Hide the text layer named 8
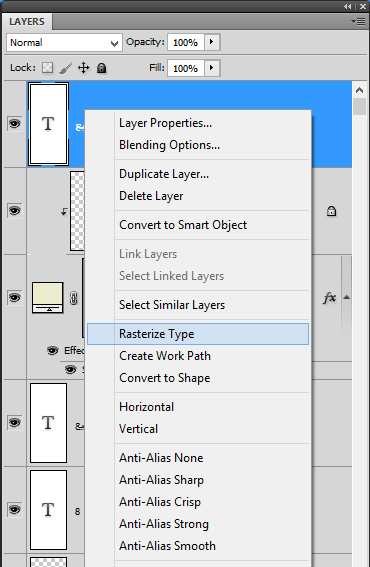Screen dimensions: 370x567 click(14, 510)
